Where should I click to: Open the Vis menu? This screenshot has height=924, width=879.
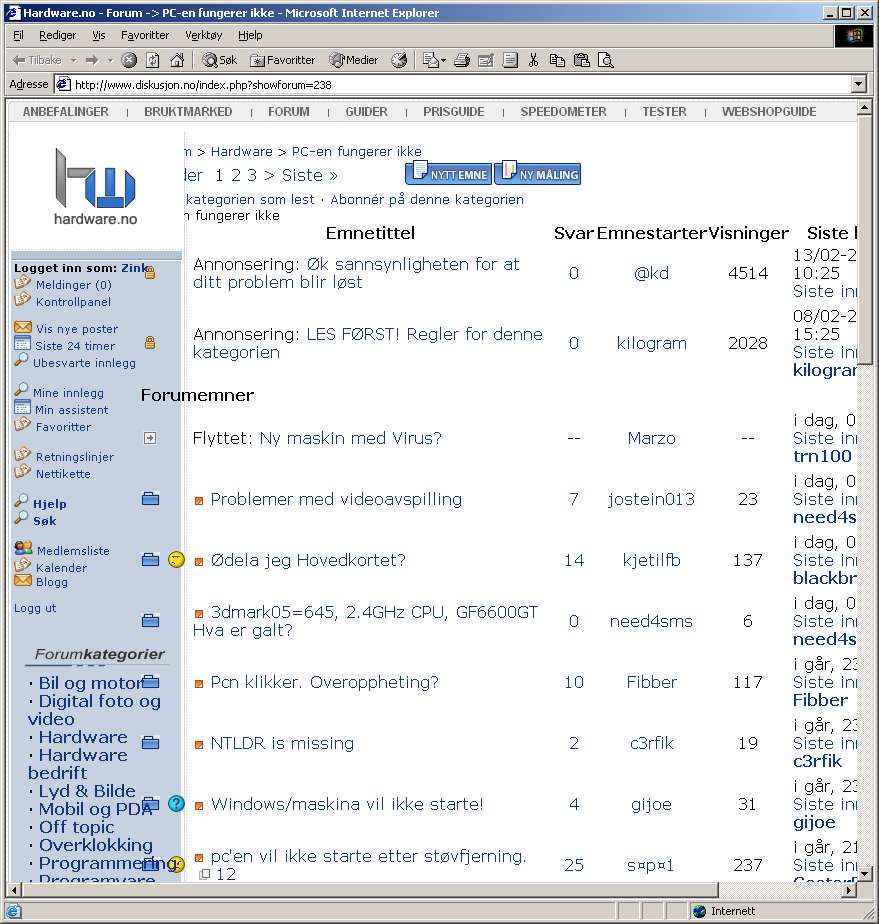click(98, 35)
